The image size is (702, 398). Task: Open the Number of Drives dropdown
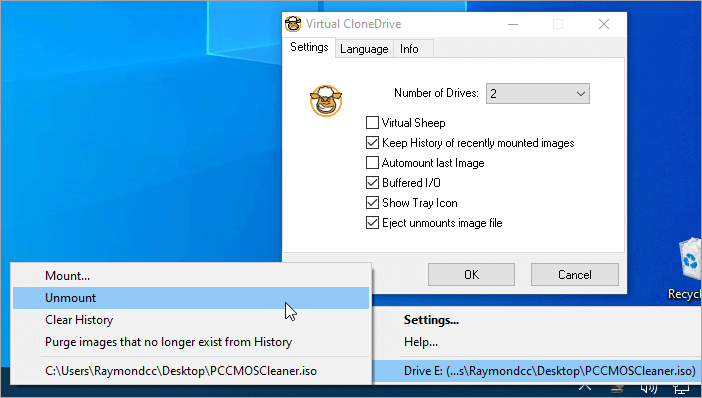coord(538,94)
